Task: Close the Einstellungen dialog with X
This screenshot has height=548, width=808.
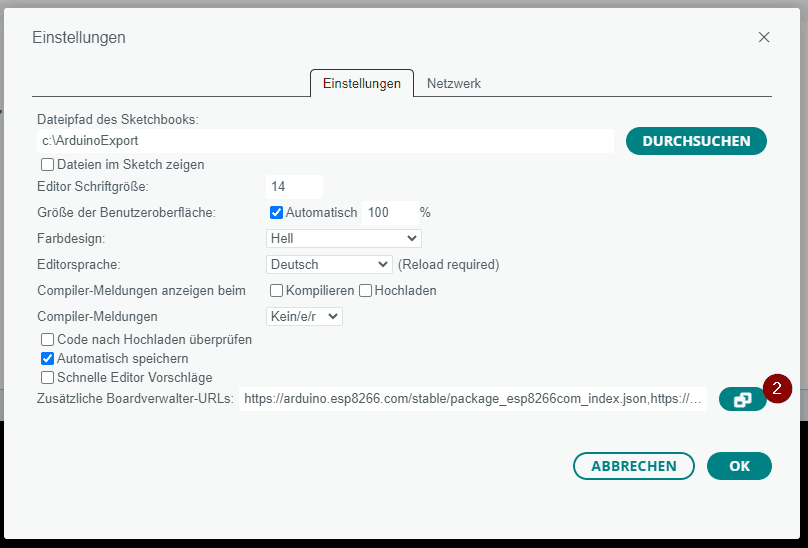Action: [x=764, y=37]
